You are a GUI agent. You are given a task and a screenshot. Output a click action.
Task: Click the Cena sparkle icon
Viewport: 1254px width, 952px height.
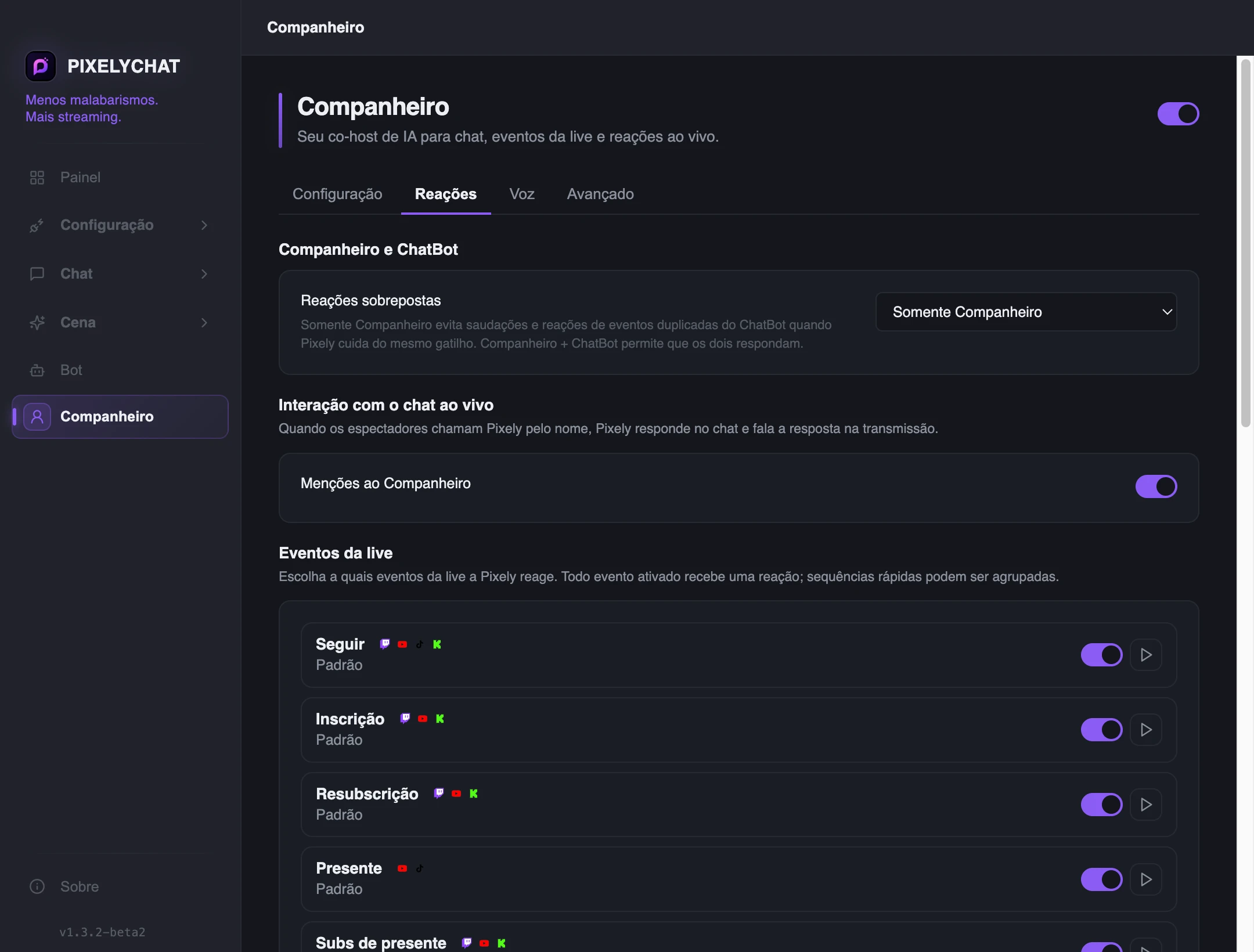pos(37,323)
